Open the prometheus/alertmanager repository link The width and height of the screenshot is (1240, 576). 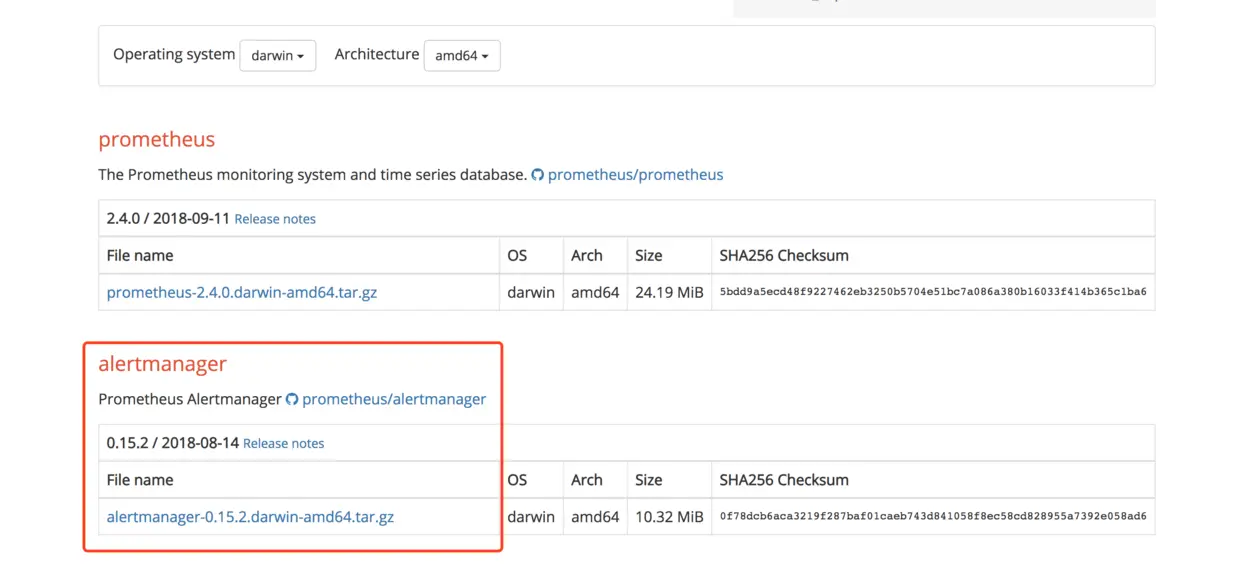394,399
